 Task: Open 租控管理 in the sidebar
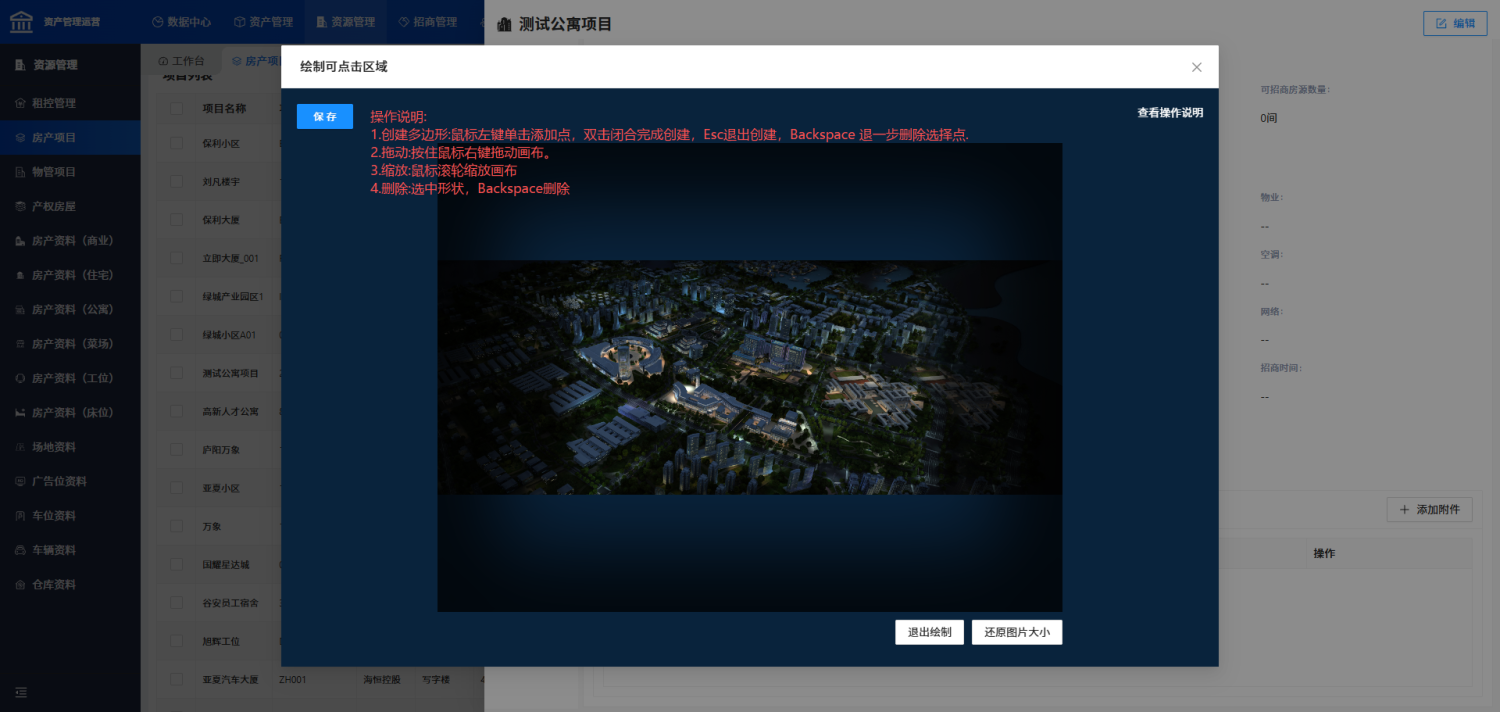70,103
